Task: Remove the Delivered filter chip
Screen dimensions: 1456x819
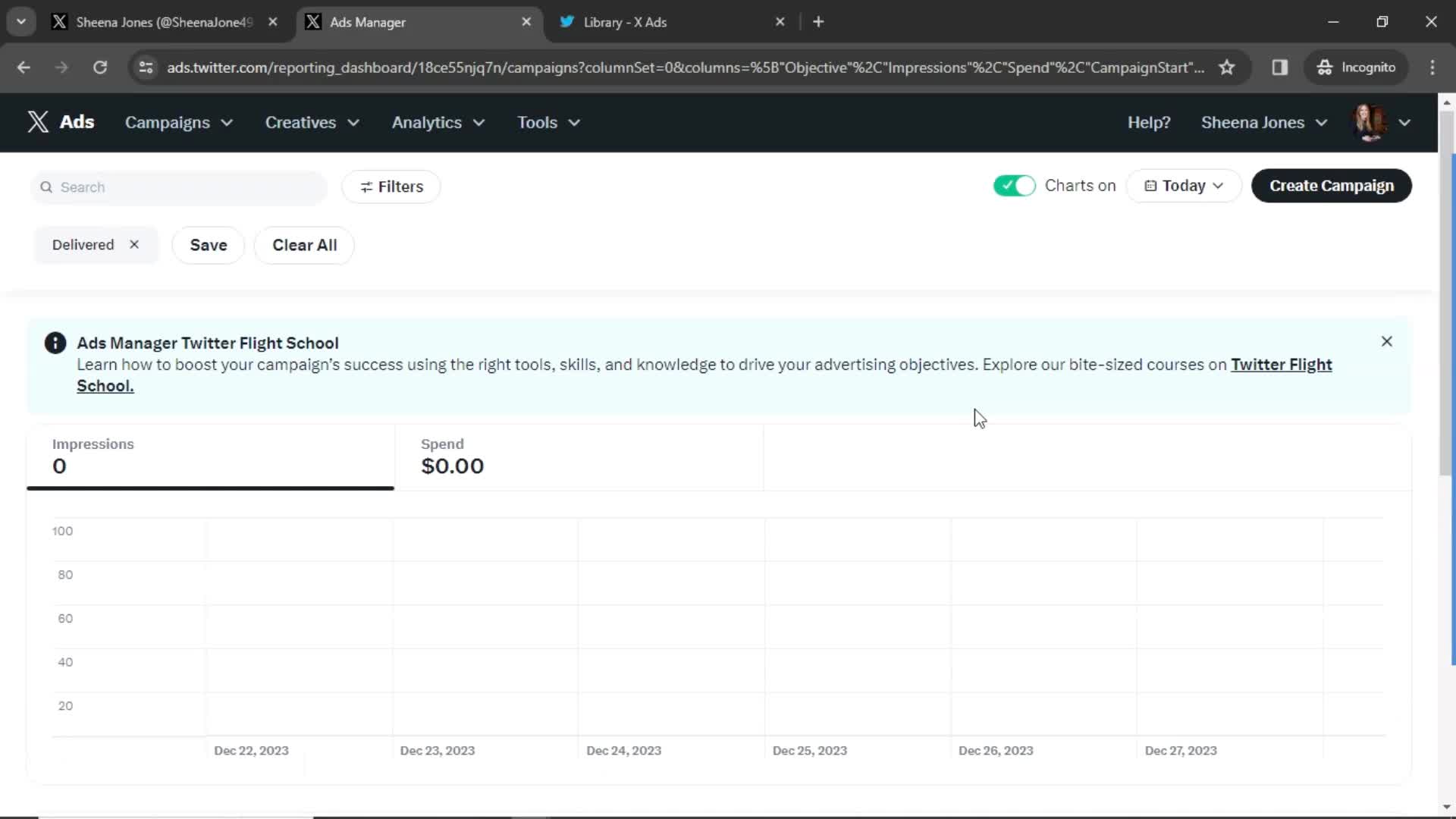Action: pos(134,245)
